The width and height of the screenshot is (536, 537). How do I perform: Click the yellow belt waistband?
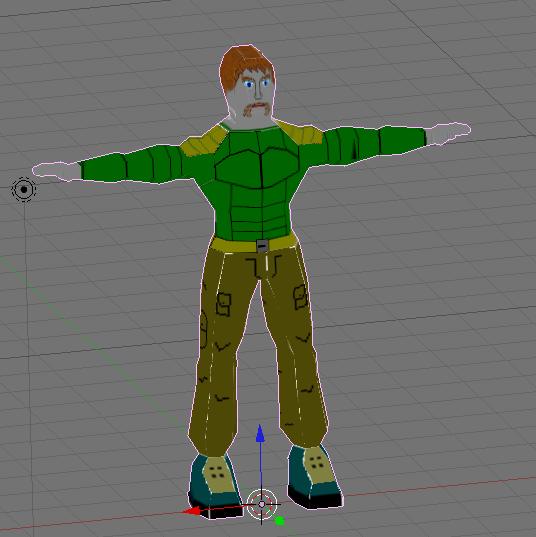(x=252, y=244)
